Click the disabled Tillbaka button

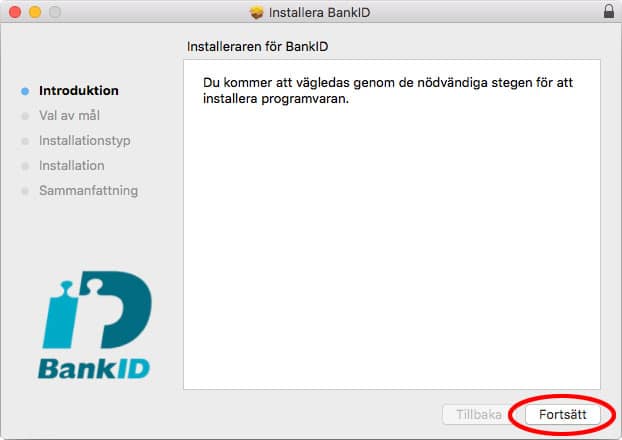click(479, 415)
